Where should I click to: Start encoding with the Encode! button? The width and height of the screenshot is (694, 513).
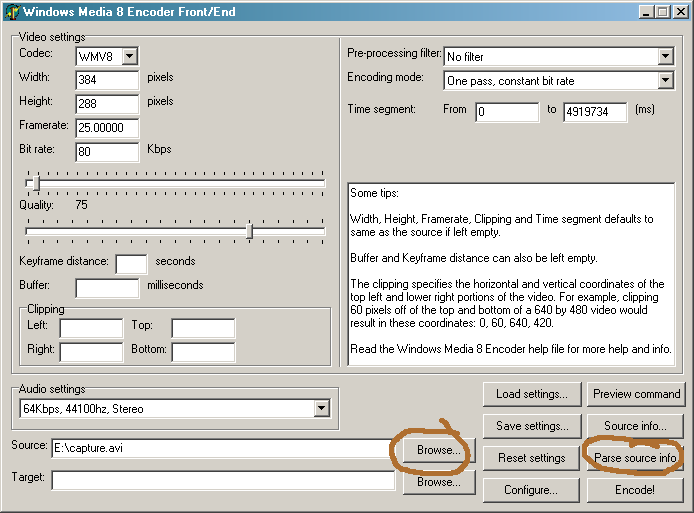click(636, 490)
